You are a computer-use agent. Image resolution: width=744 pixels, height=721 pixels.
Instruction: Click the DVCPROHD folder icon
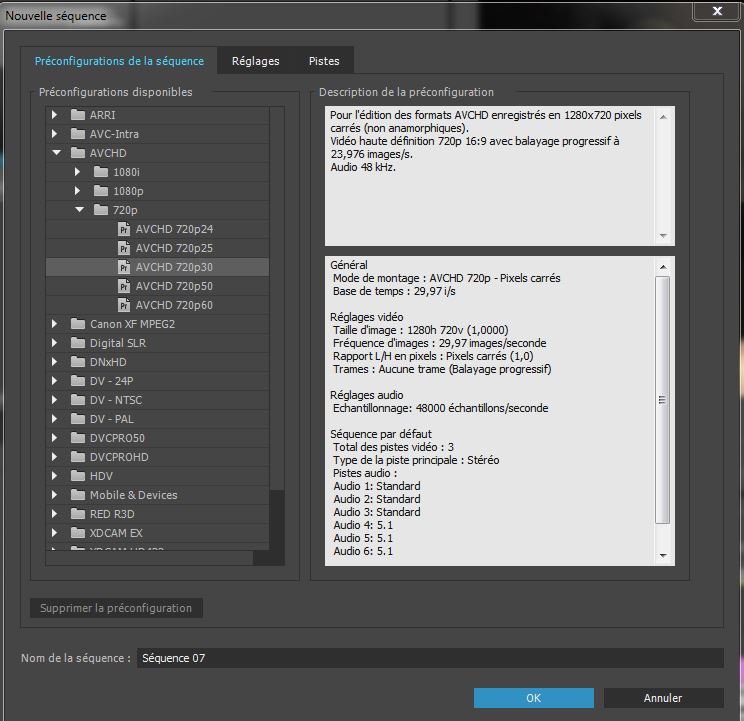click(x=77, y=457)
